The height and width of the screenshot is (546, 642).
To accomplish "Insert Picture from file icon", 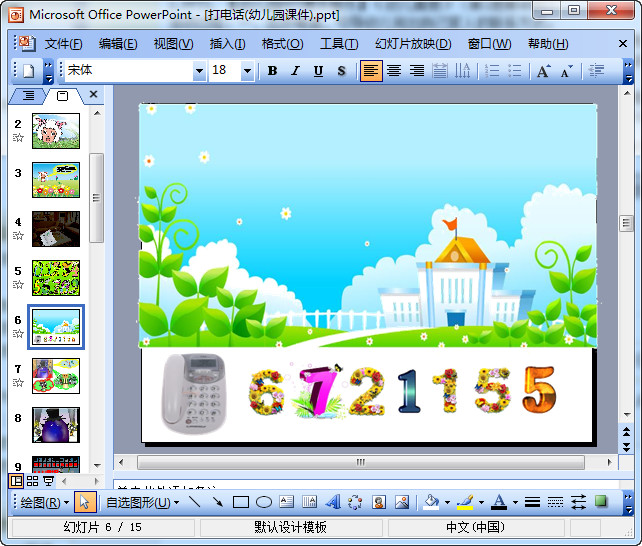I will coord(402,502).
